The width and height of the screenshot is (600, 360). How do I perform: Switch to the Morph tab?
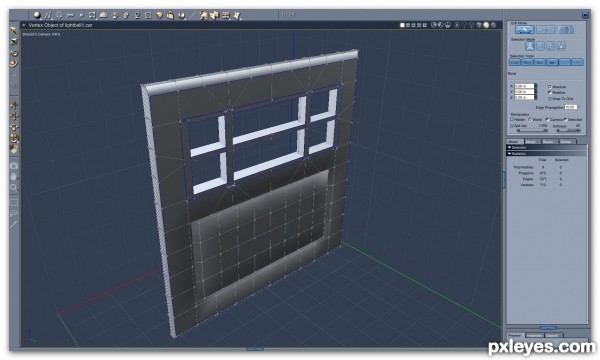[531, 142]
